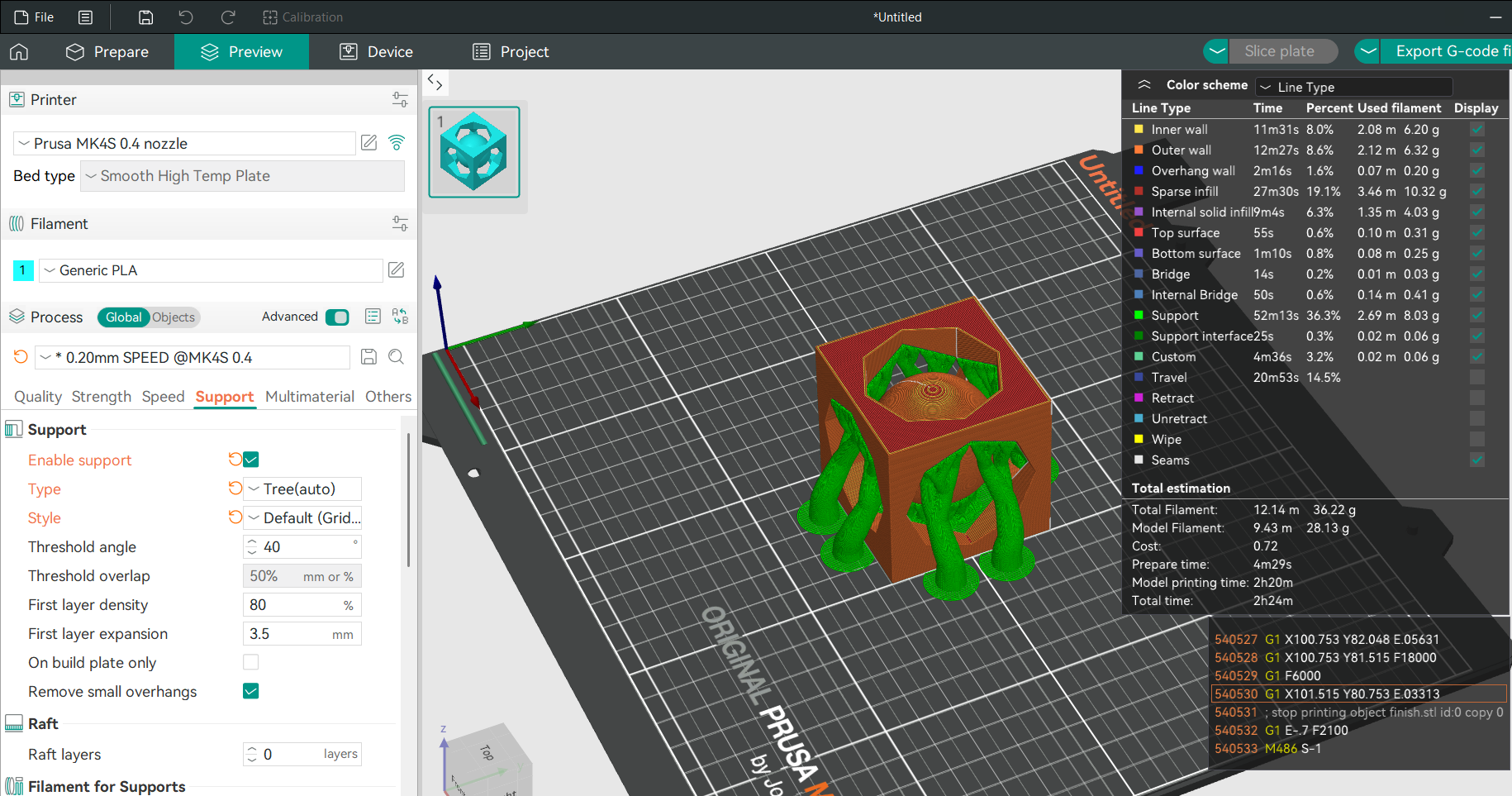Click the Outer wall orange color swatch
Viewport: 1512px width, 796px height.
click(x=1139, y=150)
